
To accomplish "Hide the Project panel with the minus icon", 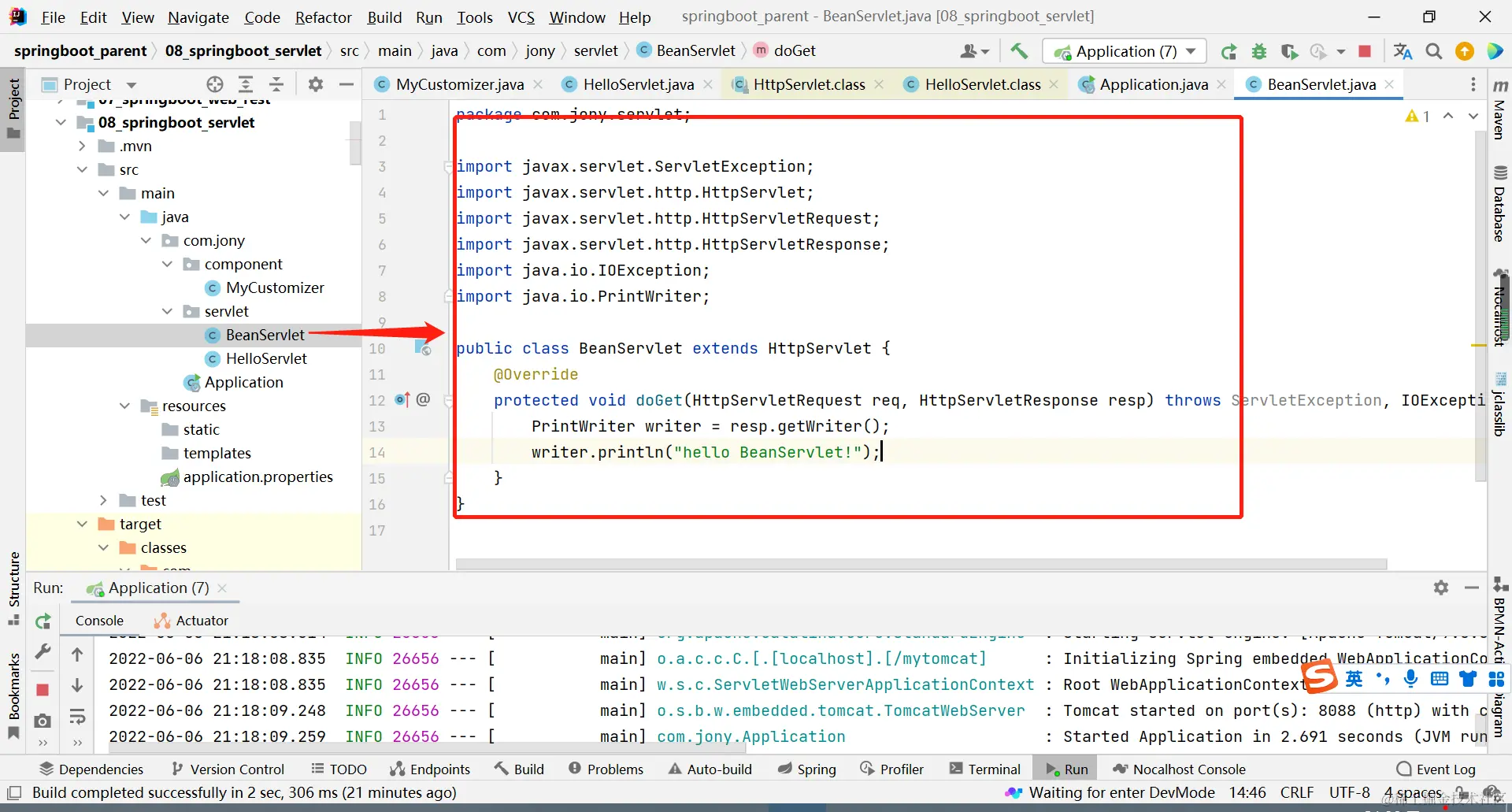I will click(x=346, y=84).
